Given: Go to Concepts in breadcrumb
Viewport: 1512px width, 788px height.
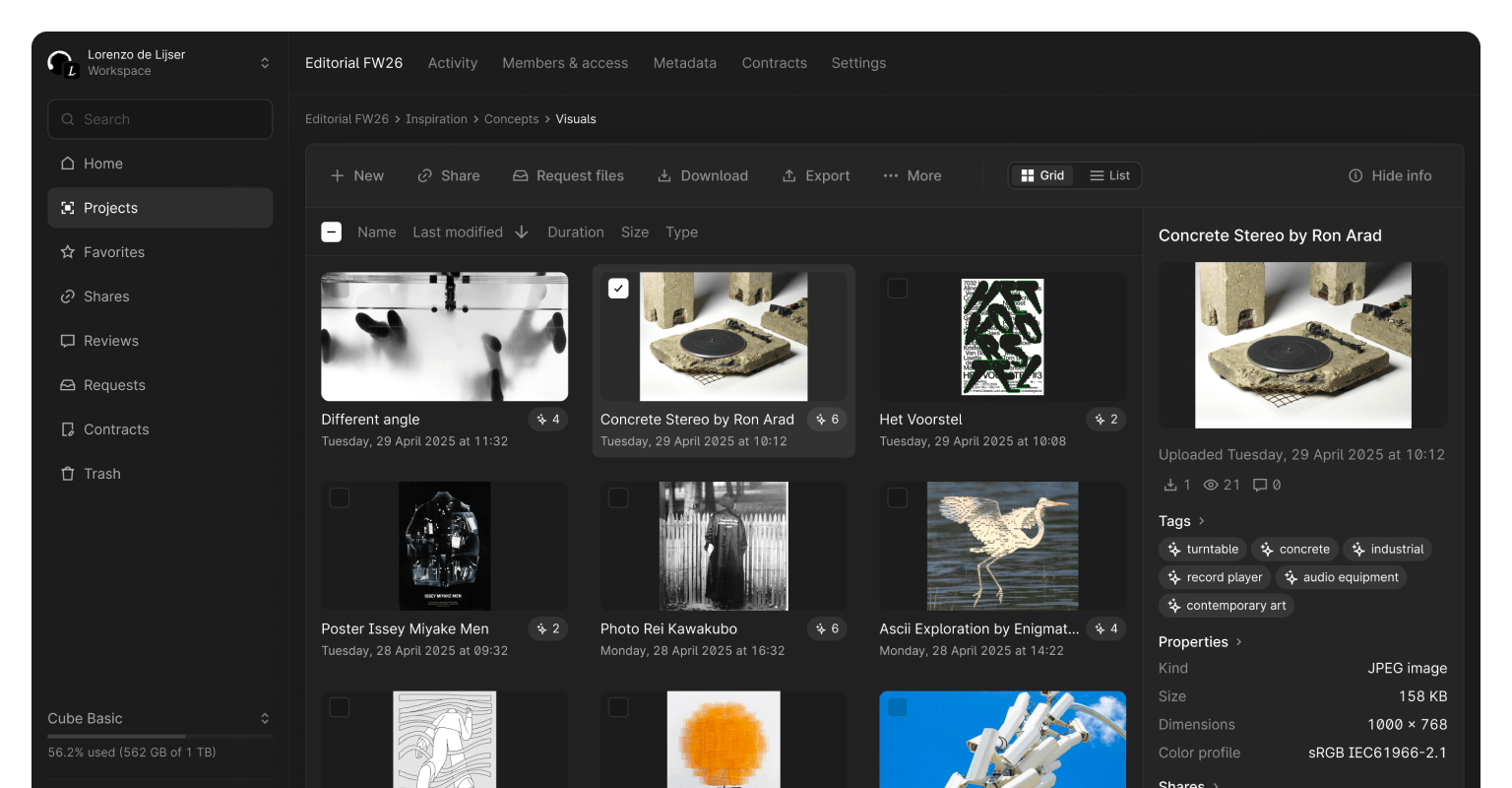Looking at the screenshot, I should click(512, 119).
